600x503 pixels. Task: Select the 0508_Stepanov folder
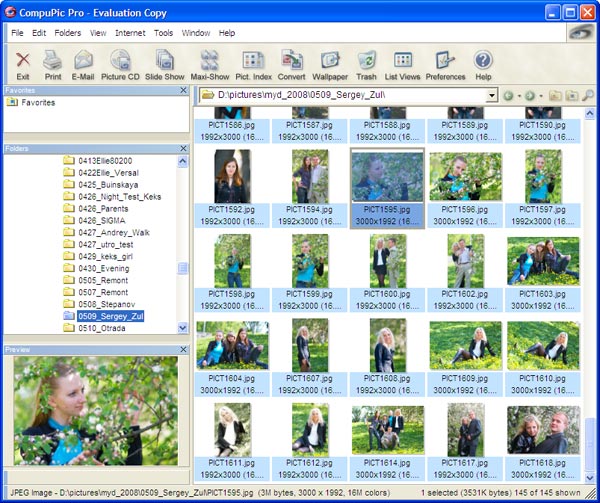click(x=106, y=303)
